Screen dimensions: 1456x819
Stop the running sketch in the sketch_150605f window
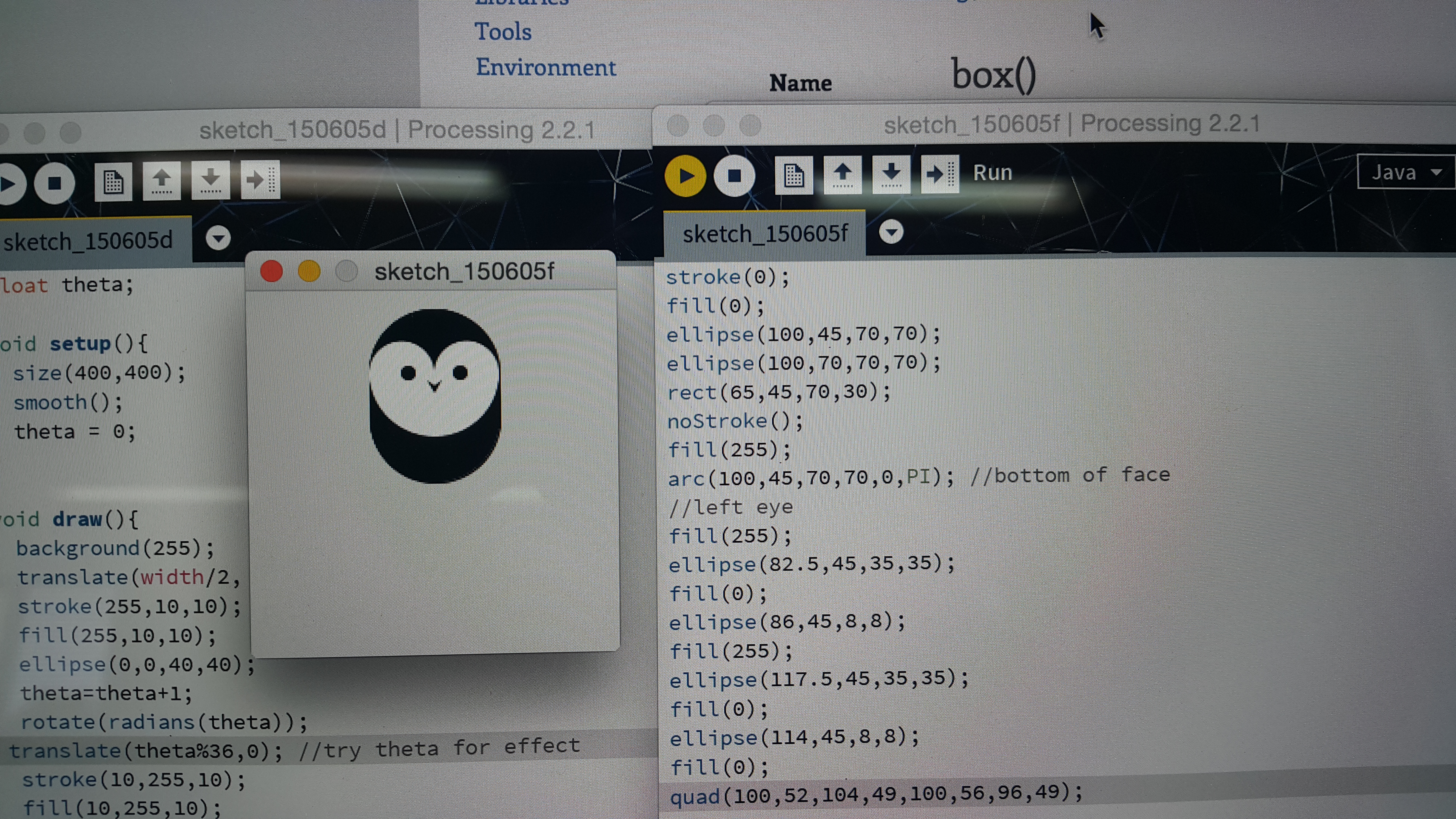(x=734, y=176)
